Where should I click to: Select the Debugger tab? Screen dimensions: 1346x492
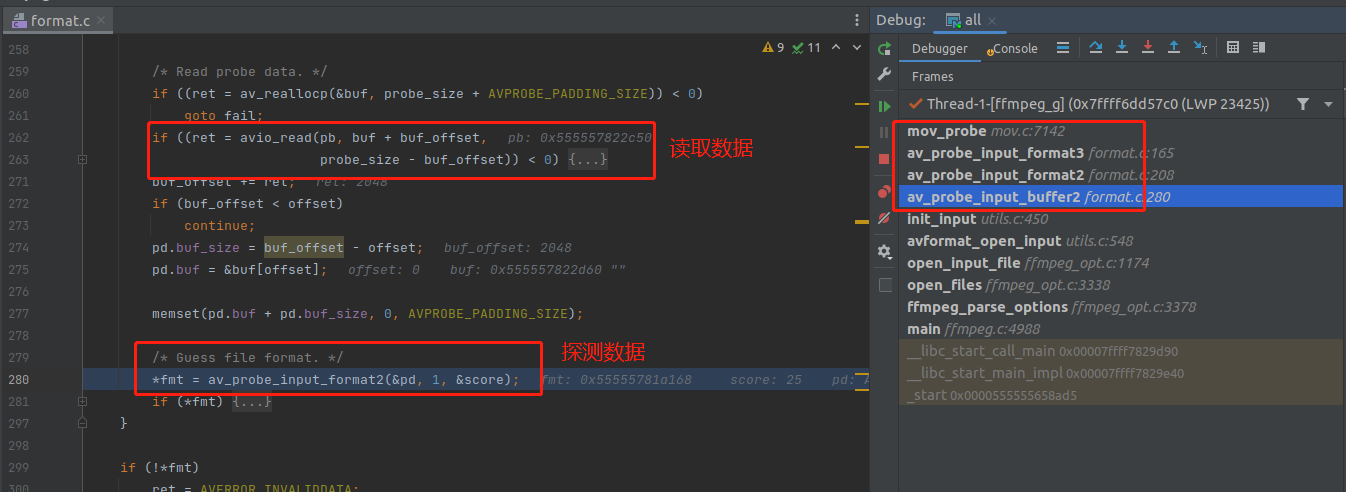pyautogui.click(x=940, y=49)
